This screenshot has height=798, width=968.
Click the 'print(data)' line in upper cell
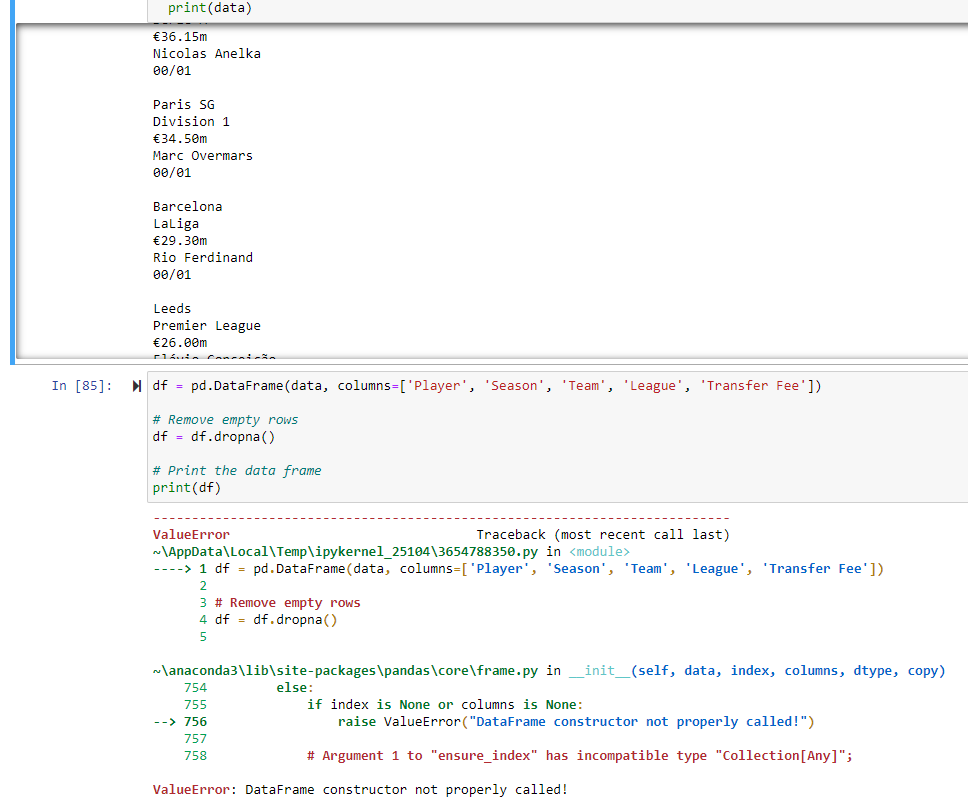(210, 8)
